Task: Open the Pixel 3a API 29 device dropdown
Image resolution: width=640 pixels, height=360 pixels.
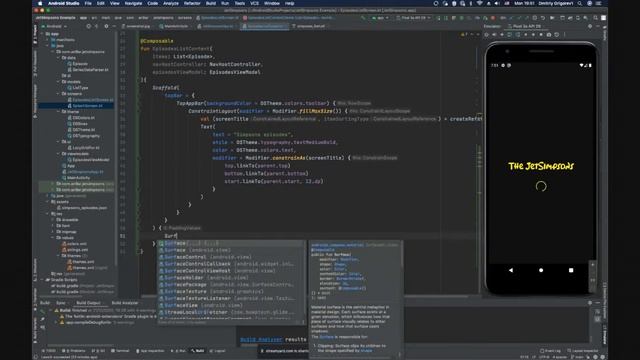Action: tap(413, 18)
